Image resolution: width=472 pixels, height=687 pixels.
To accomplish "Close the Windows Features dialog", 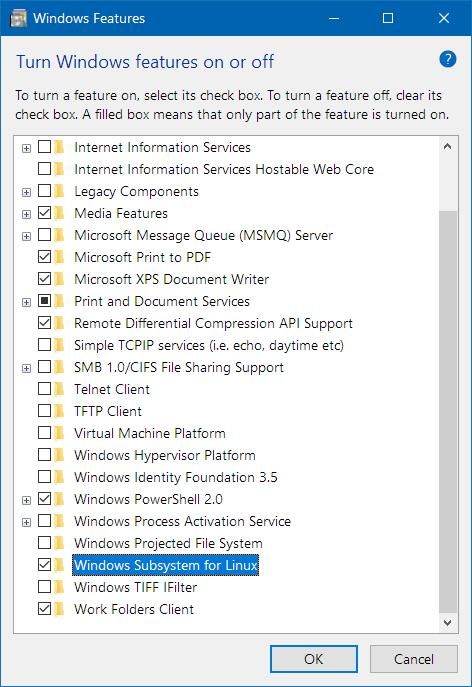I will click(444, 18).
